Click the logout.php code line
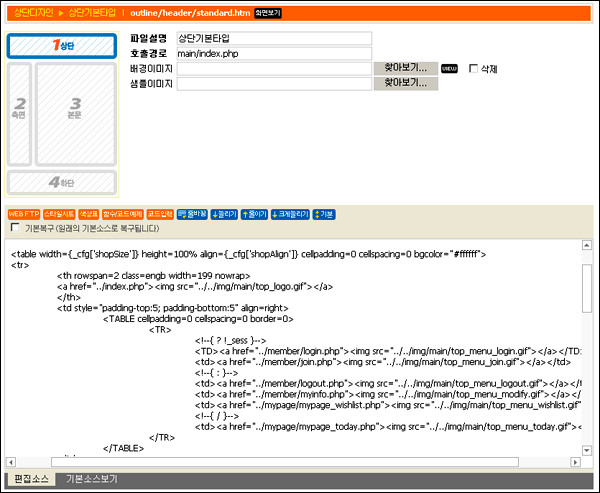 (388, 383)
